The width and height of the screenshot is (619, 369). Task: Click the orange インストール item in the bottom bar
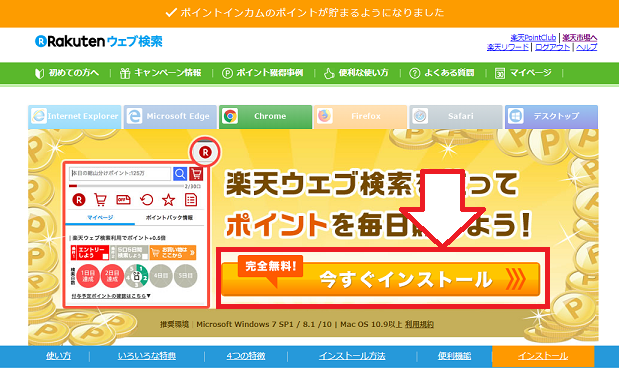[543, 356]
